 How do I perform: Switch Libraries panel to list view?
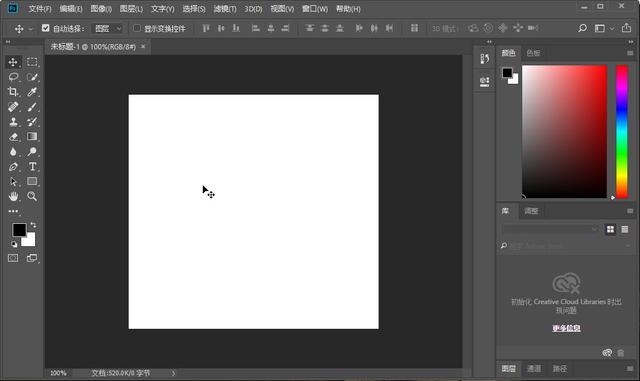624,229
